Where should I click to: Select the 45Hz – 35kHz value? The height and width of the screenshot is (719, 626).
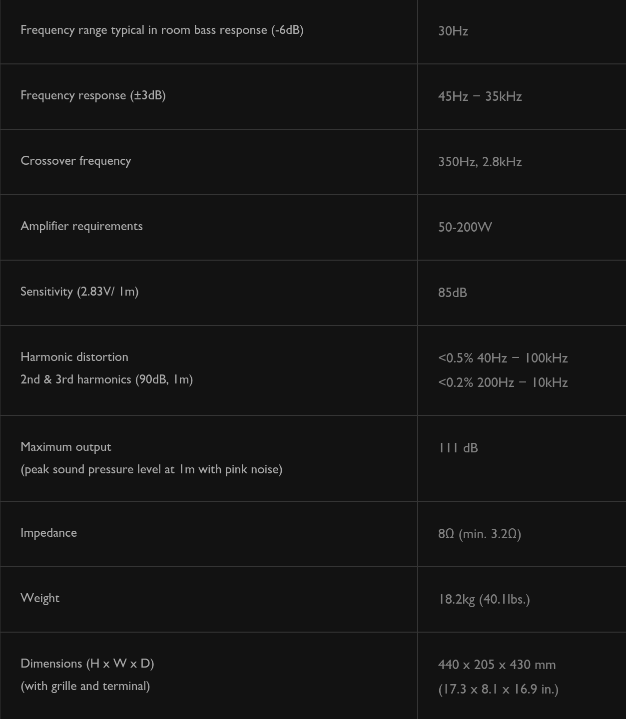(480, 96)
